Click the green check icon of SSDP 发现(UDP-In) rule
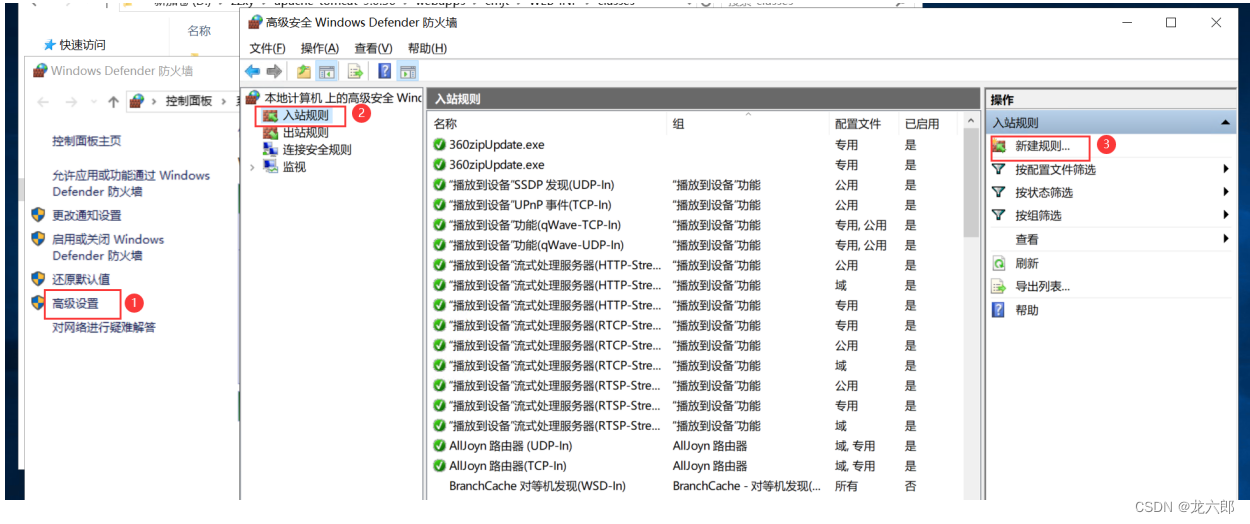The image size is (1250, 524). coord(440,185)
